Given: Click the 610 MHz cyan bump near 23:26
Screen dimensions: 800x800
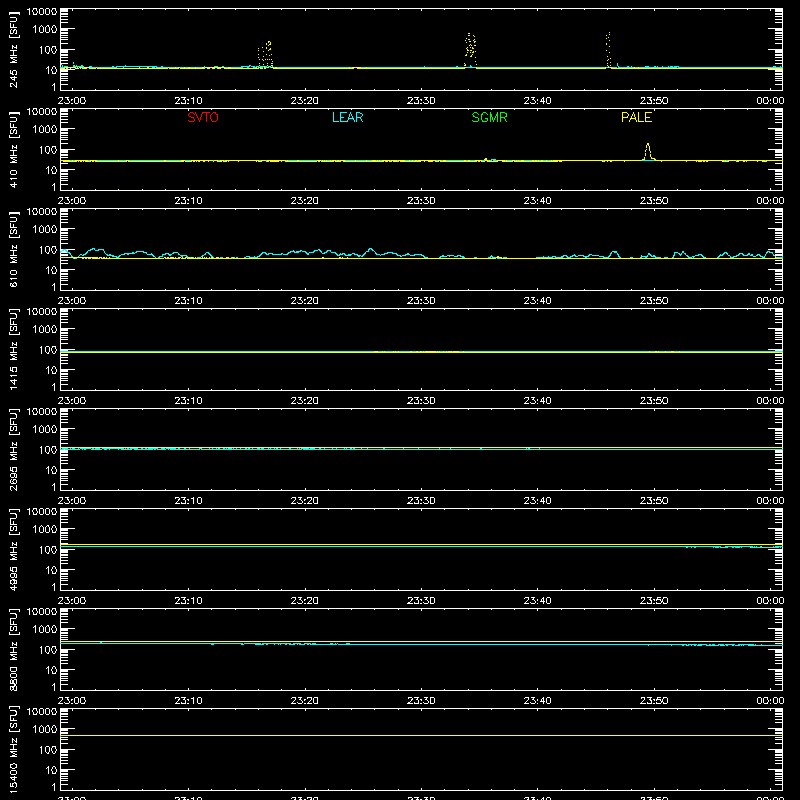Looking at the screenshot, I should point(370,252).
